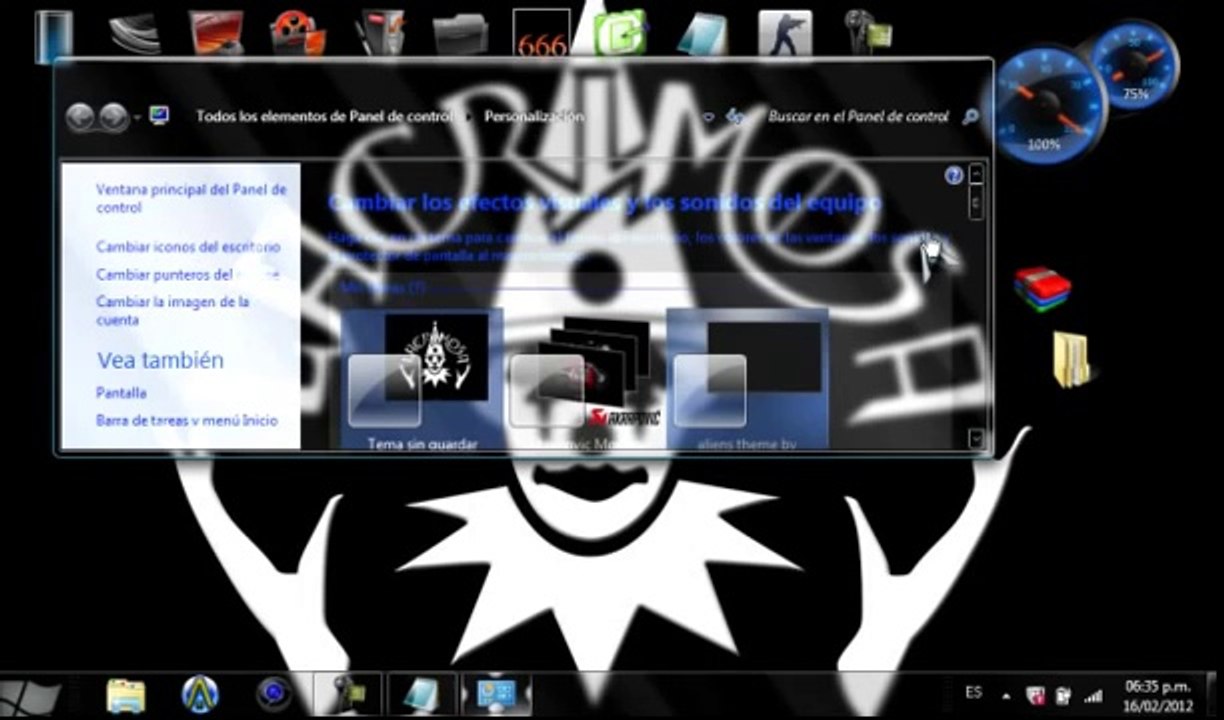The height and width of the screenshot is (720, 1224).
Task: Click the search magnifier icon
Action: tap(969, 117)
